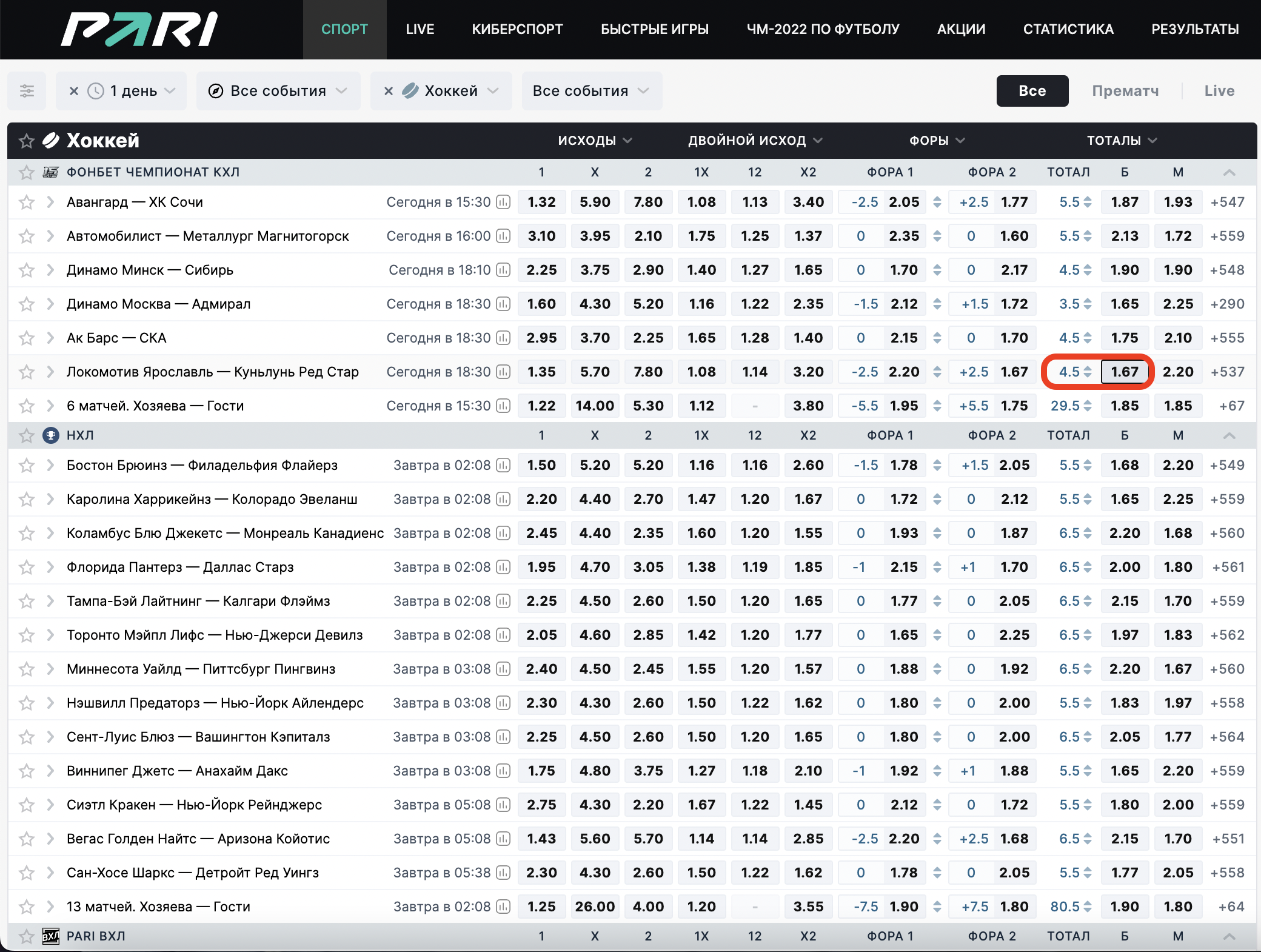Click the PARI logo
Viewport: 1261px width, 952px height.
[139, 29]
